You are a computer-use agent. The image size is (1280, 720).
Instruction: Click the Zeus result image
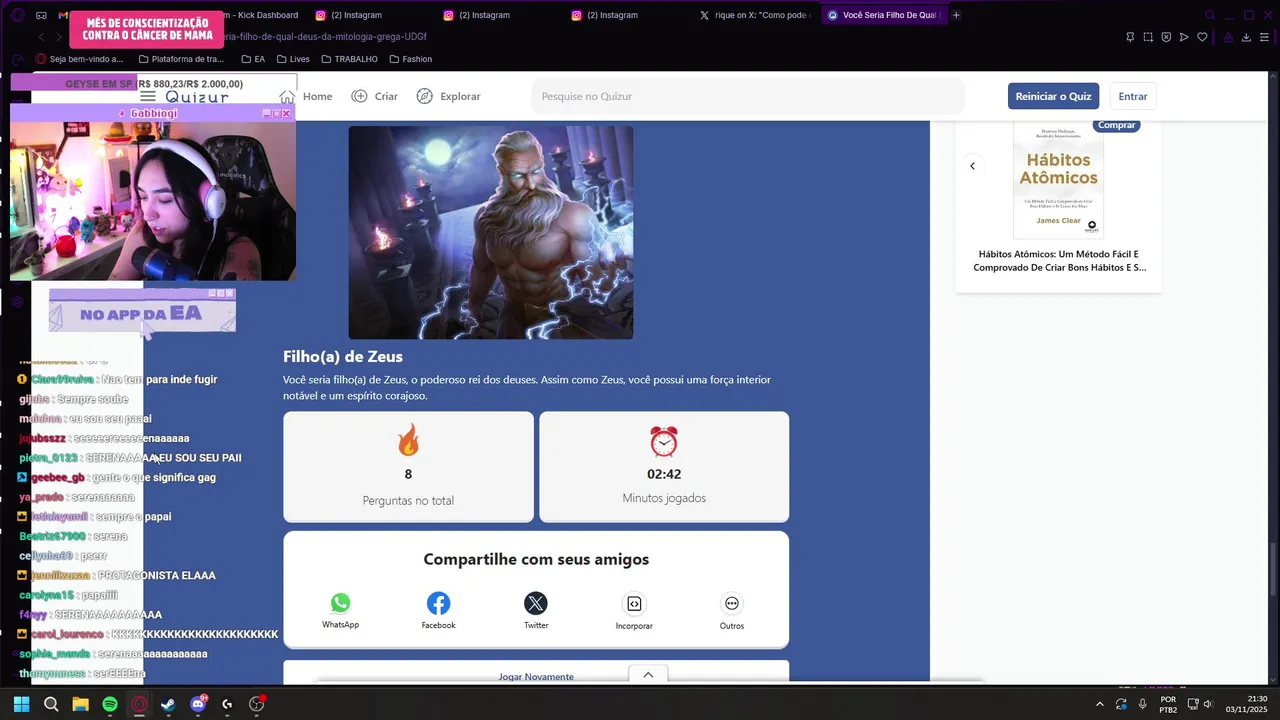tap(490, 232)
